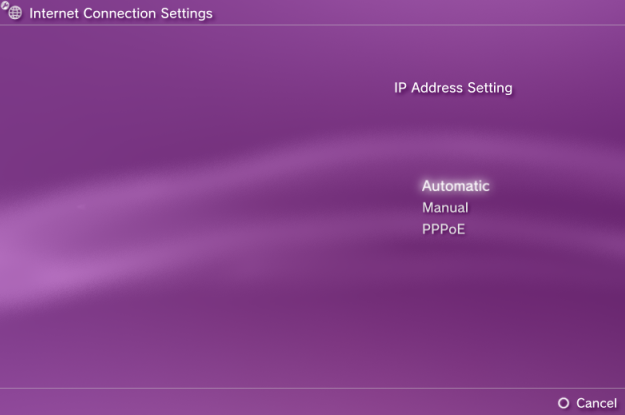
Task: Click the PPPoE entry under Manual
Action: [x=443, y=229]
